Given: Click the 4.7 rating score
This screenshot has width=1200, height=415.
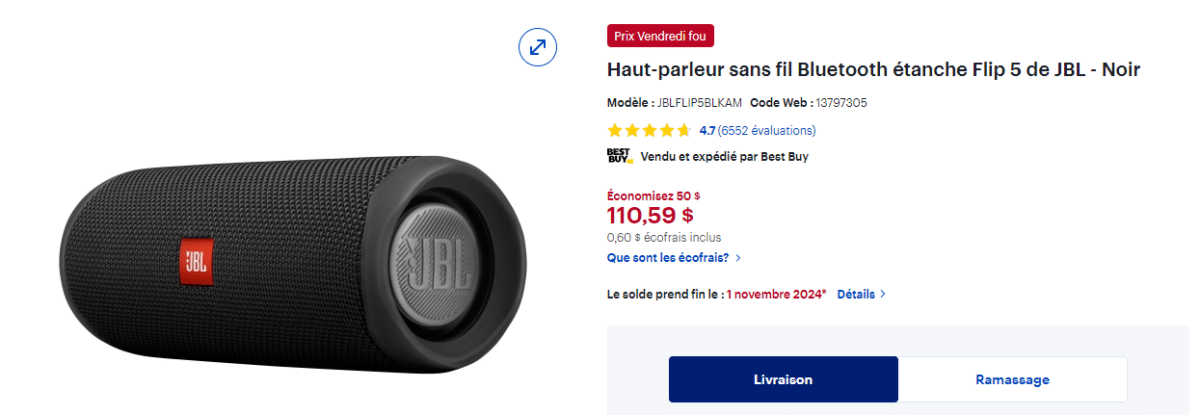Looking at the screenshot, I should 707,130.
